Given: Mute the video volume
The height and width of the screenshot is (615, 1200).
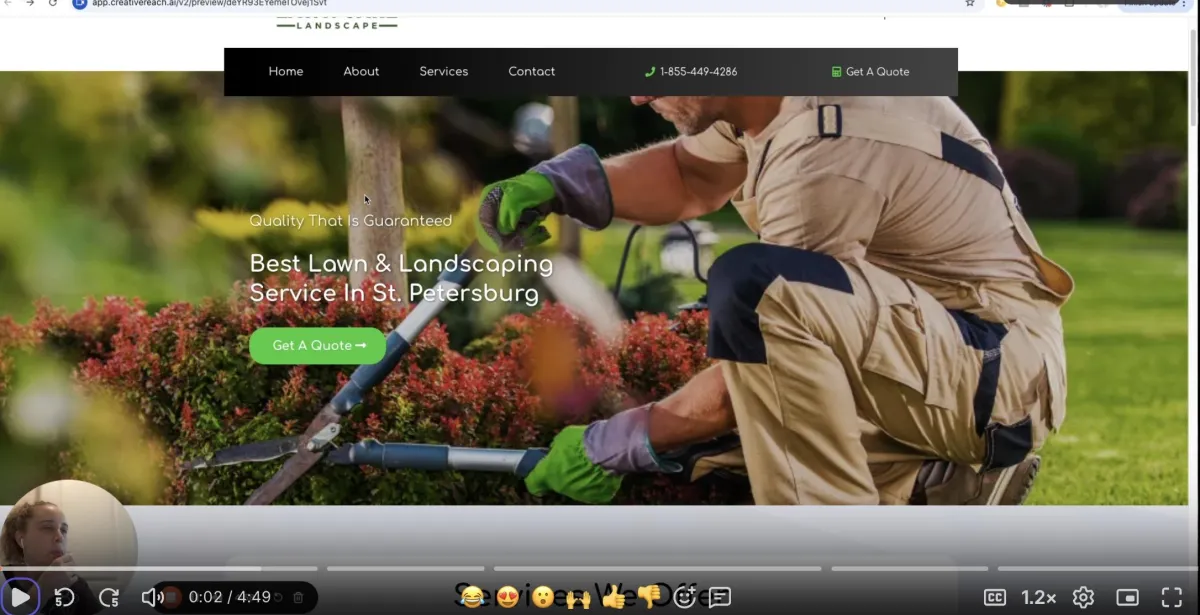Looking at the screenshot, I should coord(152,598).
